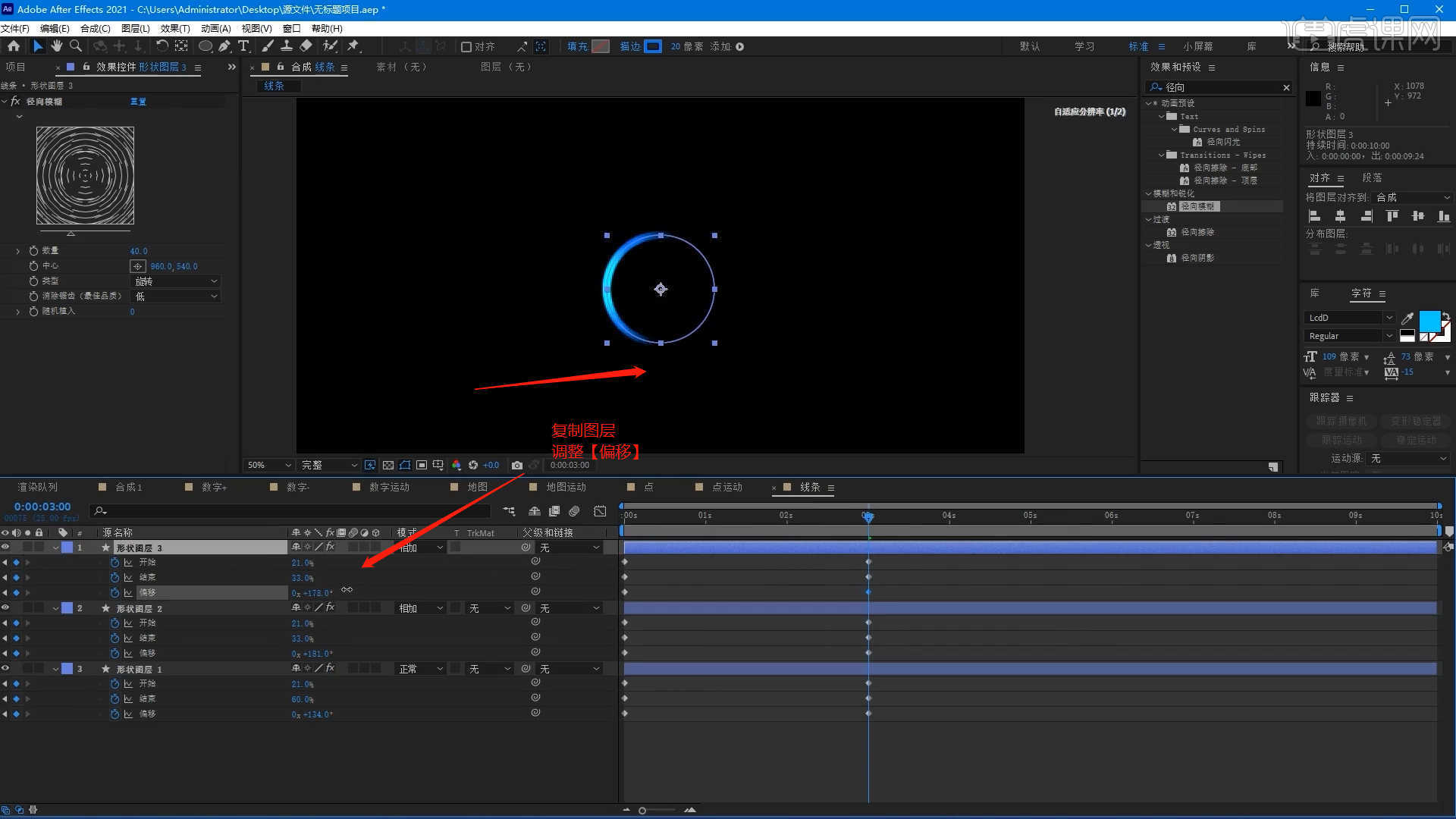Click the blue text fill color swatch
Image resolution: width=1456 pixels, height=819 pixels.
click(x=1429, y=321)
